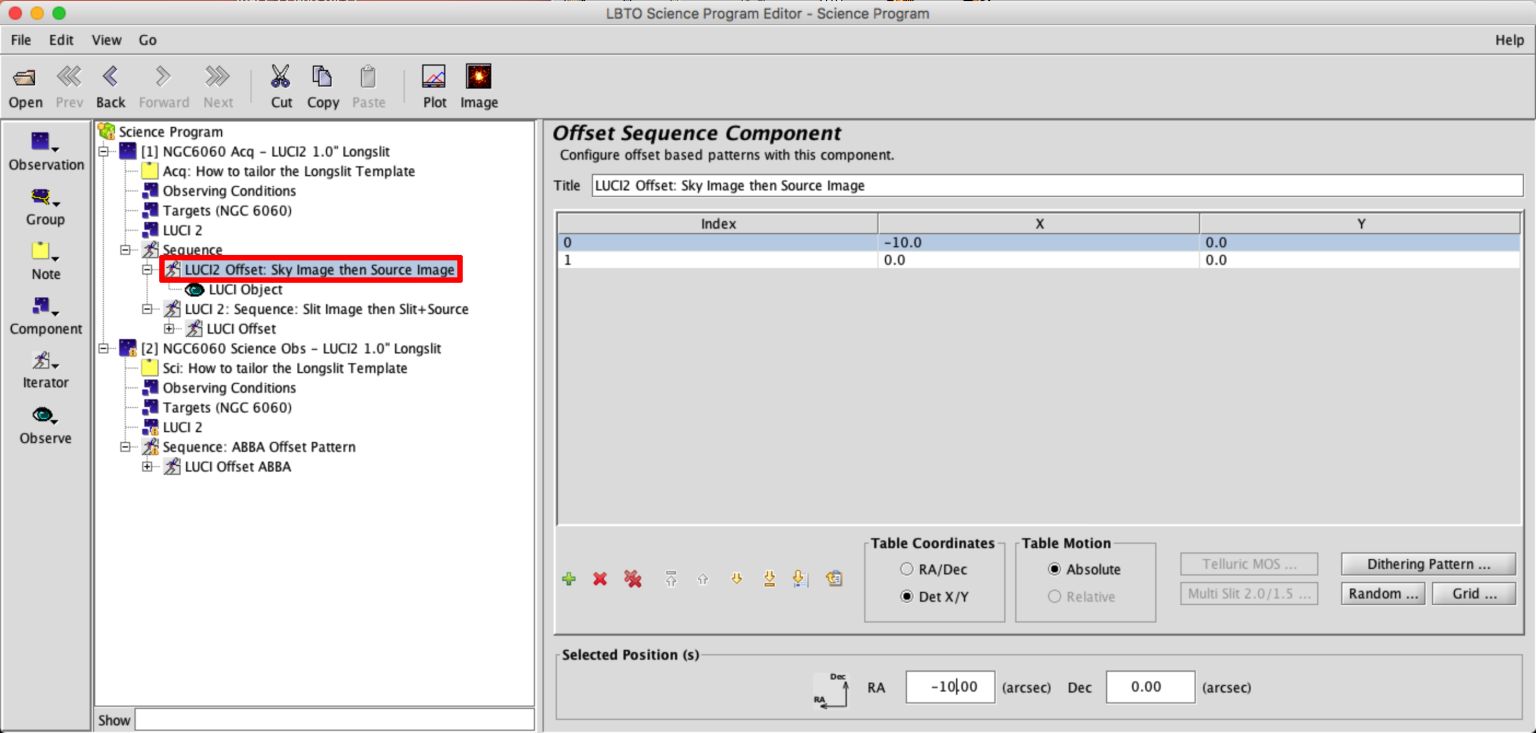
Task: Click the Telluric MOS ... button
Action: coord(1248,564)
